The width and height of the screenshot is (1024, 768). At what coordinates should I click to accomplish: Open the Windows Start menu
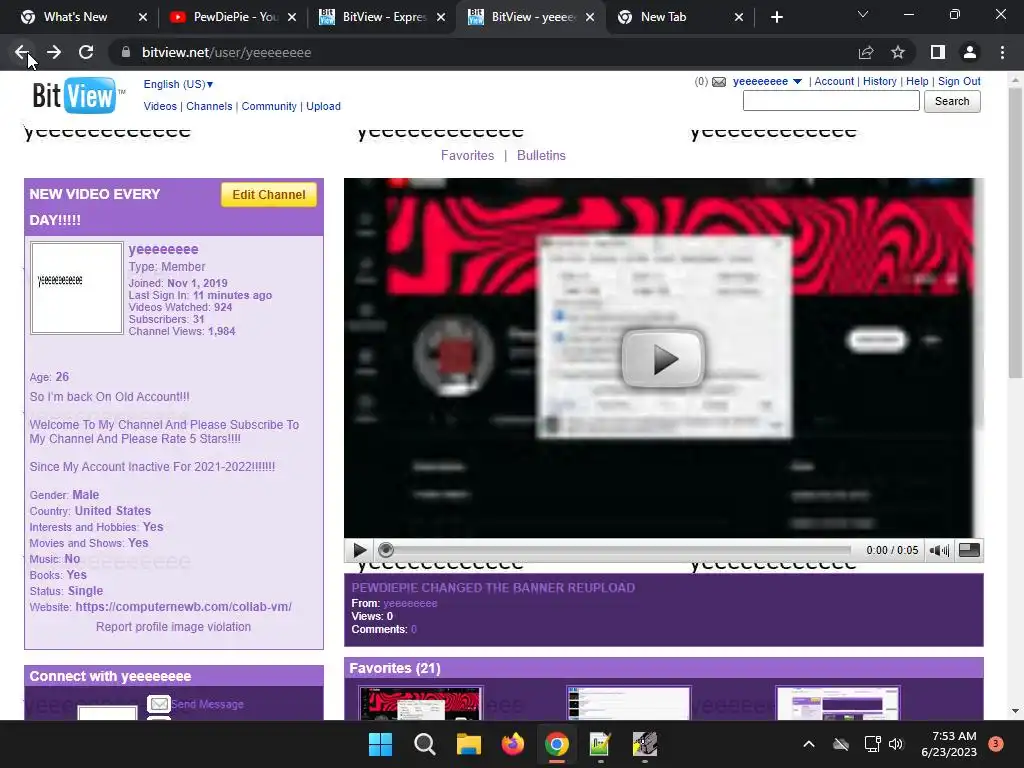click(x=380, y=744)
